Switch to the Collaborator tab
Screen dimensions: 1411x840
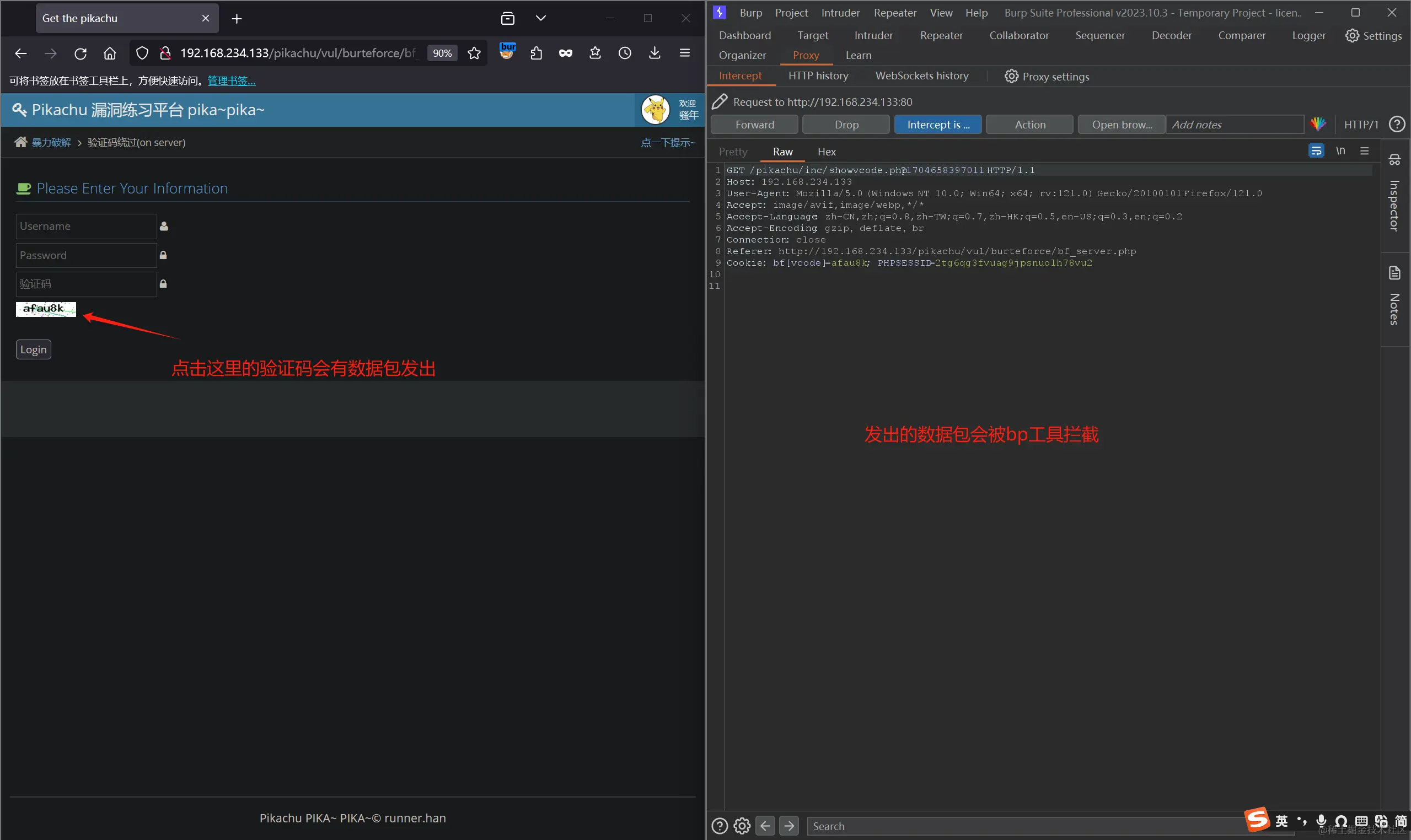click(1018, 35)
